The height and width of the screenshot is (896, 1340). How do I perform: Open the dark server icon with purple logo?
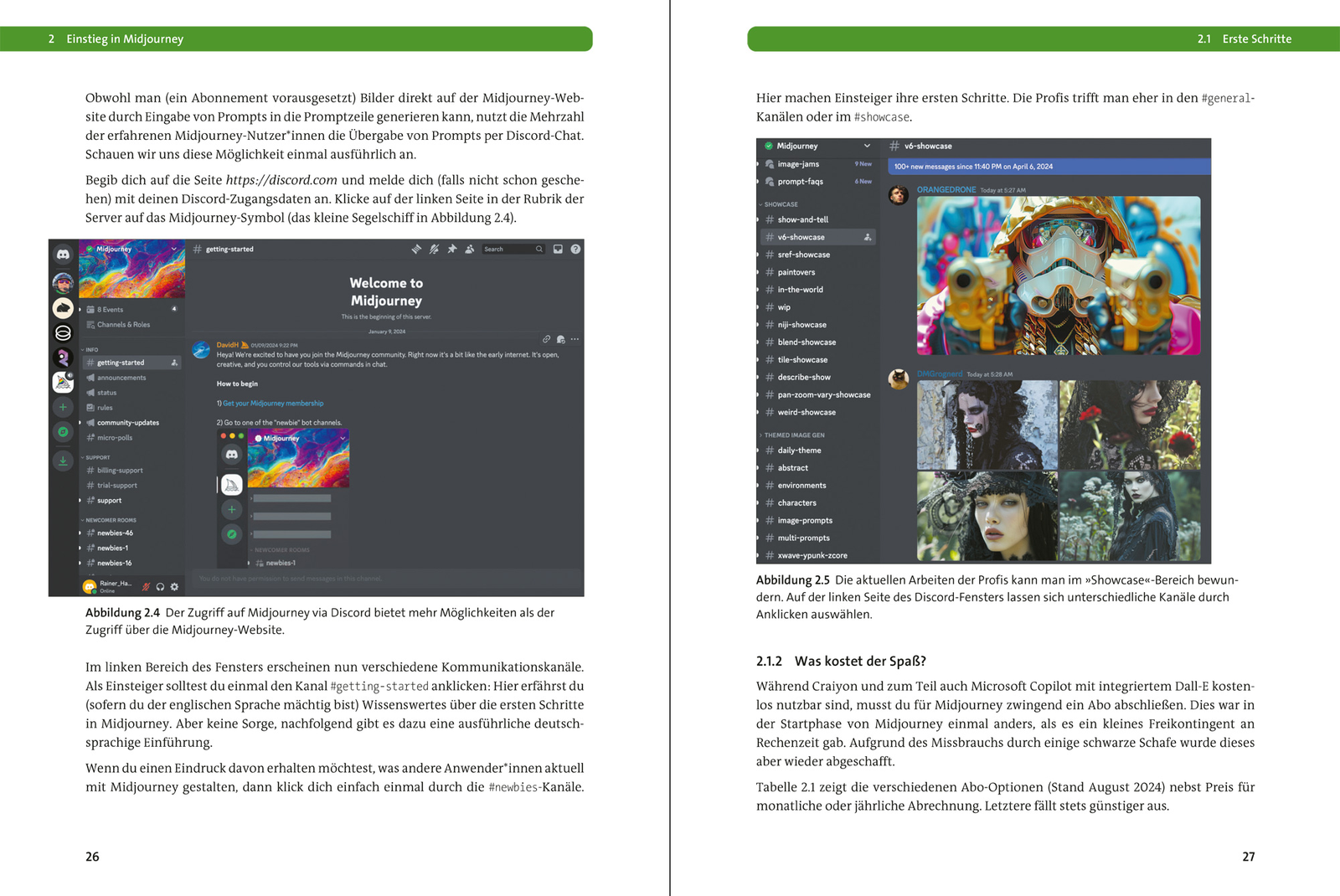(x=63, y=357)
